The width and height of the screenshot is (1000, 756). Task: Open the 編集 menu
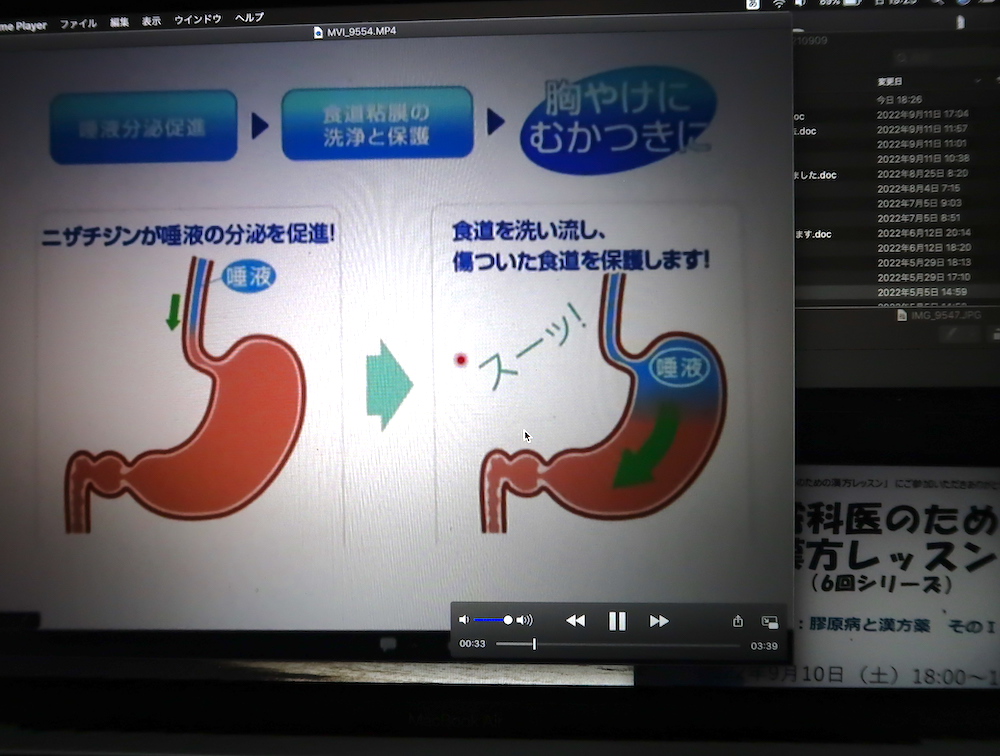pyautogui.click(x=119, y=21)
